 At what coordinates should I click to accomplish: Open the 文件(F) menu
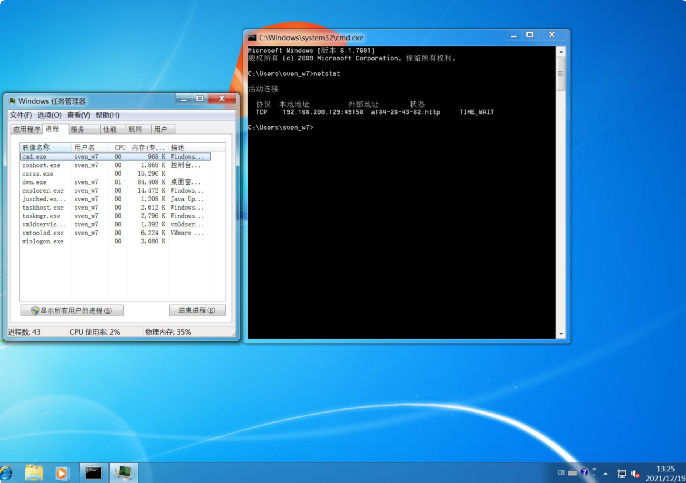[20, 115]
